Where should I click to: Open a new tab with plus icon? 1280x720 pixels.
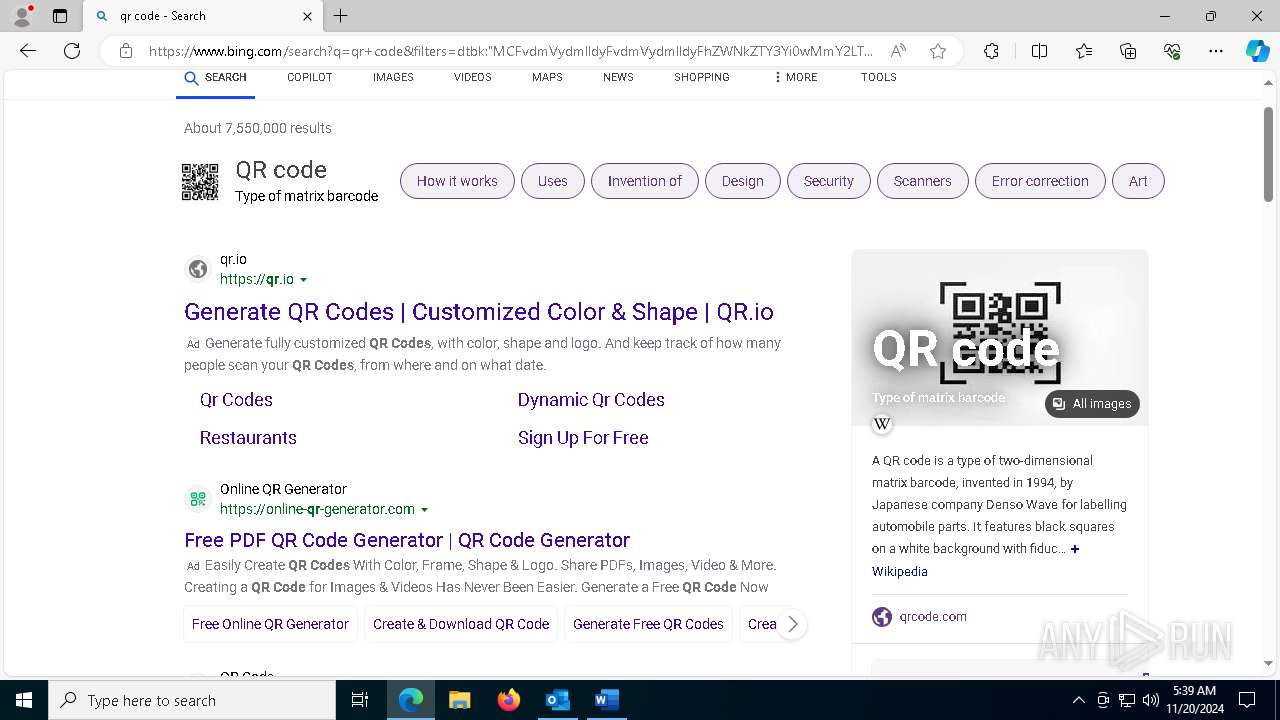[340, 16]
